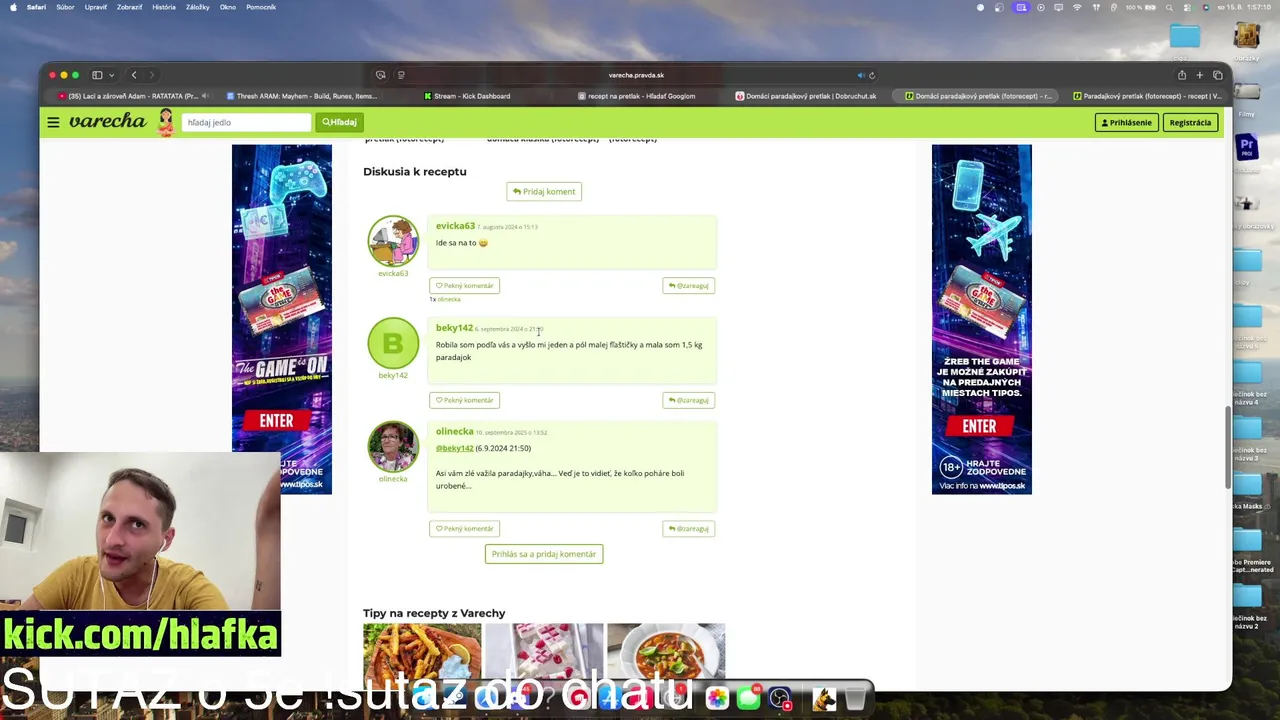Open olinecka's profile photo avatar
Screen dimensions: 1280x720
pyautogui.click(x=393, y=446)
